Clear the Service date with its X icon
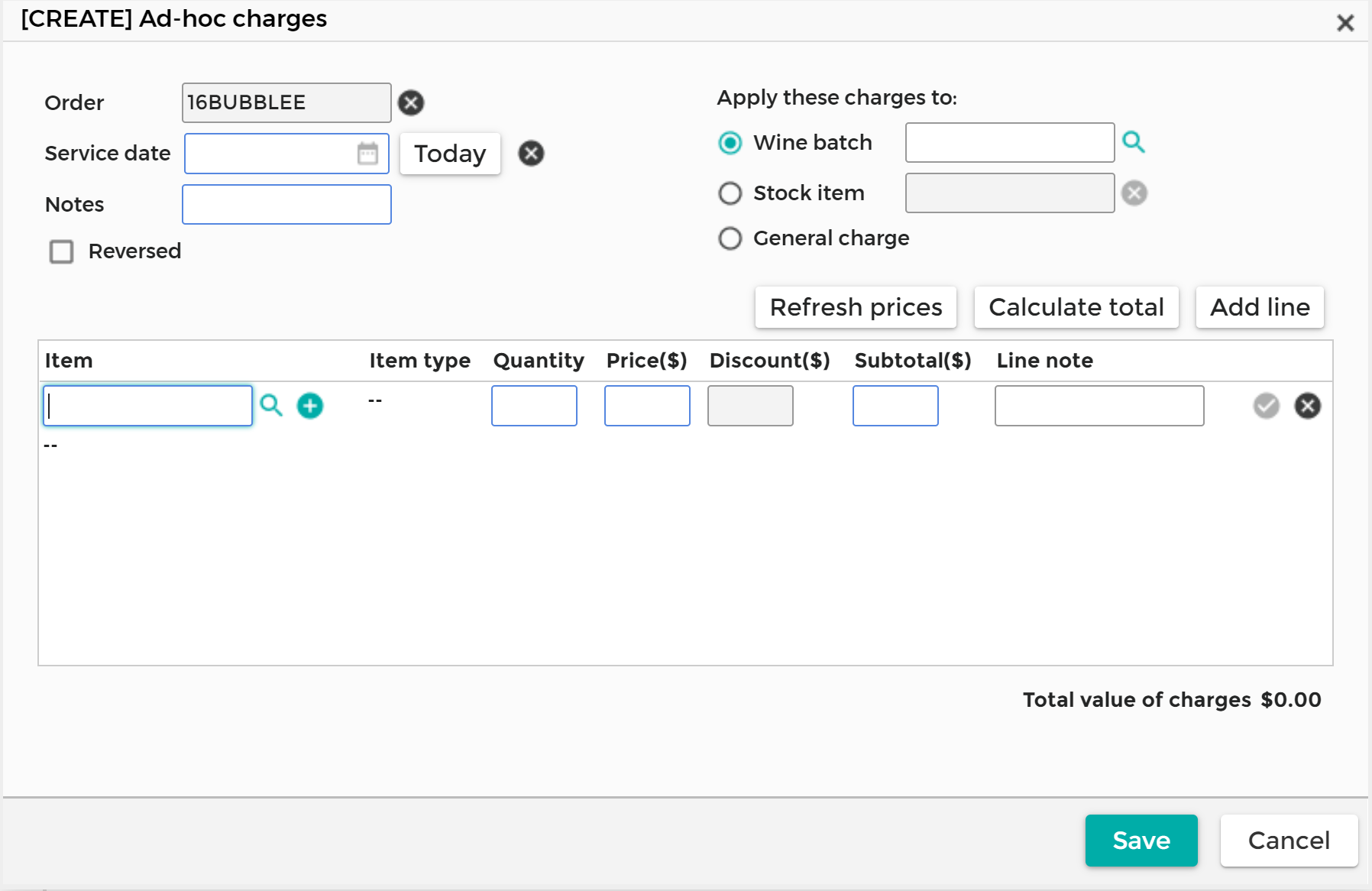Screen dimensions: 1372x891 click(531, 154)
